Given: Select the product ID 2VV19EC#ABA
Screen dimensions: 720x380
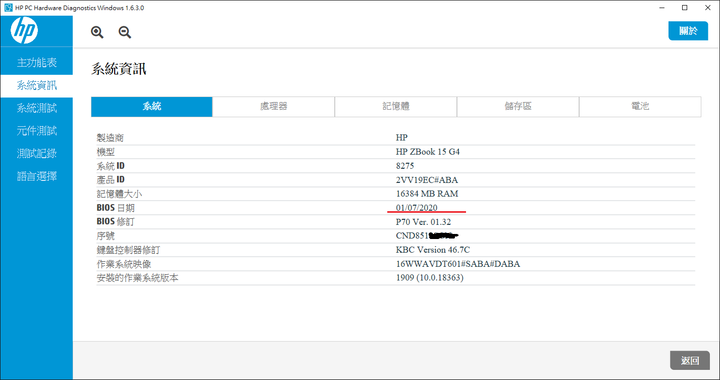Looking at the screenshot, I should 427,180.
